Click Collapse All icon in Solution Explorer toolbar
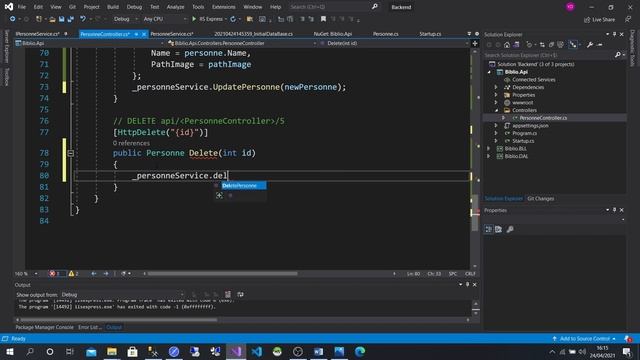The image size is (640, 360). (551, 45)
